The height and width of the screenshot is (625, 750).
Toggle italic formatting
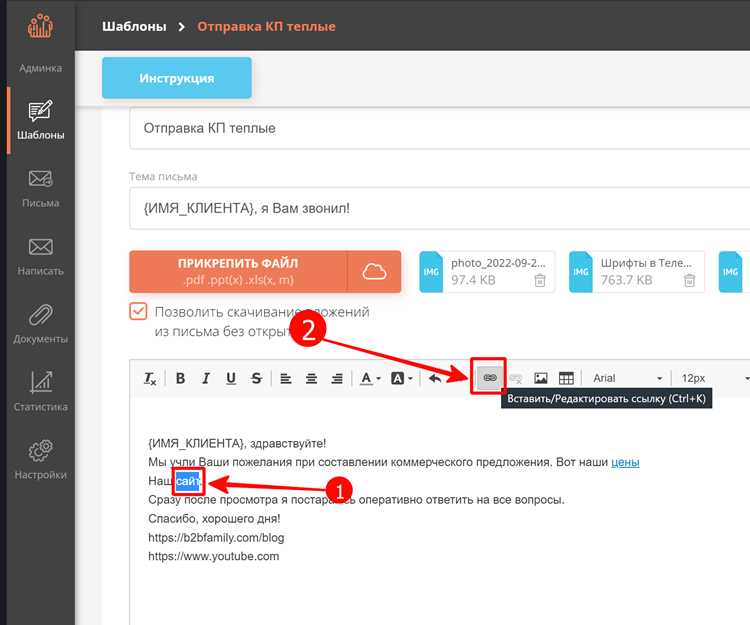pos(206,378)
